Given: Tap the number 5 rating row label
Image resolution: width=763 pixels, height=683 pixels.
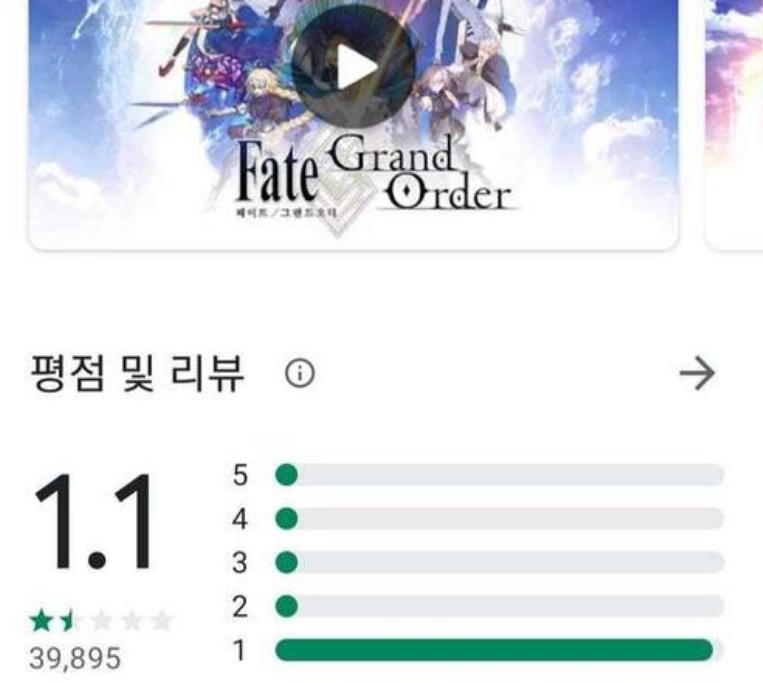Looking at the screenshot, I should coord(240,475).
